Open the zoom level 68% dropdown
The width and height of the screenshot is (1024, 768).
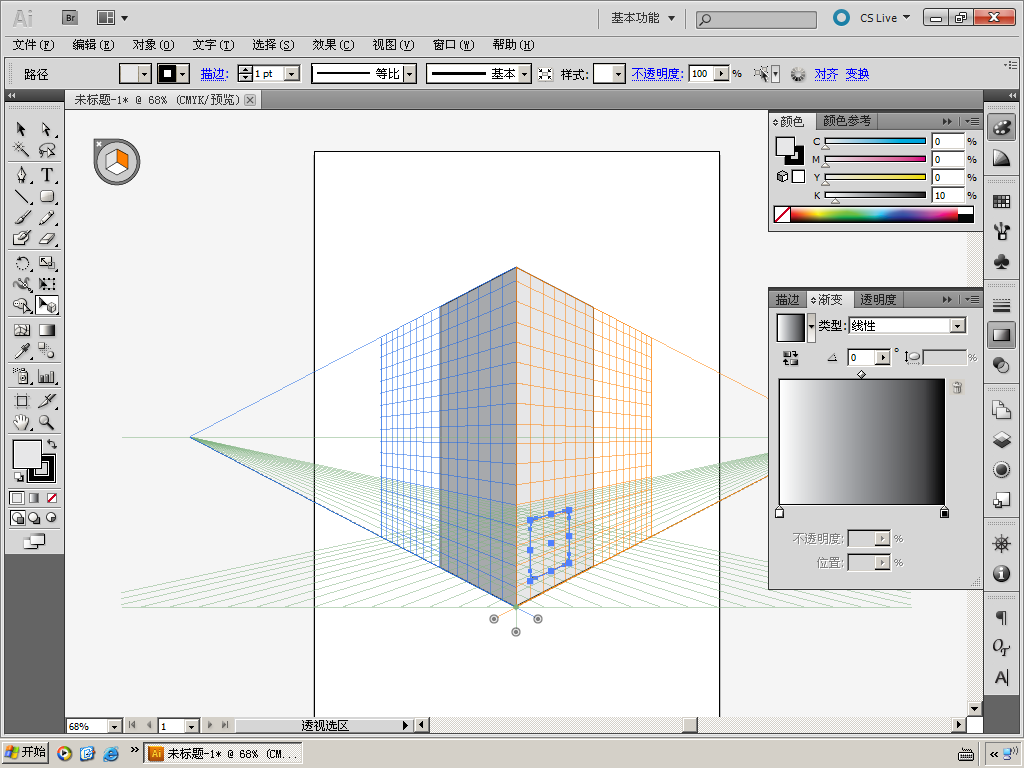click(114, 726)
